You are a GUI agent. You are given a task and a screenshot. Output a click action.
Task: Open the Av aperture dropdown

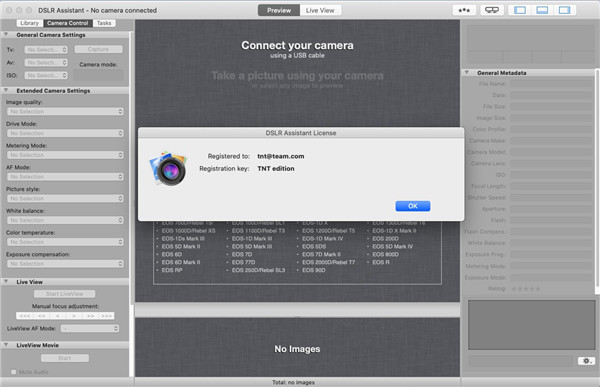coord(46,62)
